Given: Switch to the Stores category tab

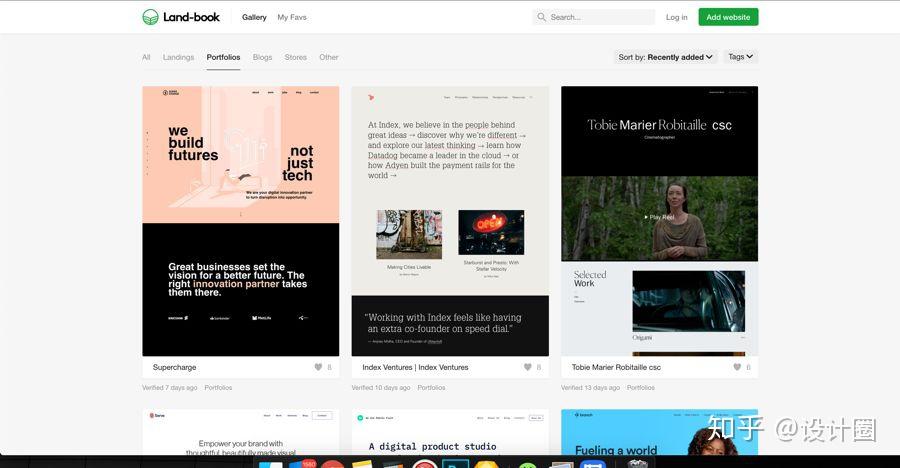Looking at the screenshot, I should [x=296, y=57].
